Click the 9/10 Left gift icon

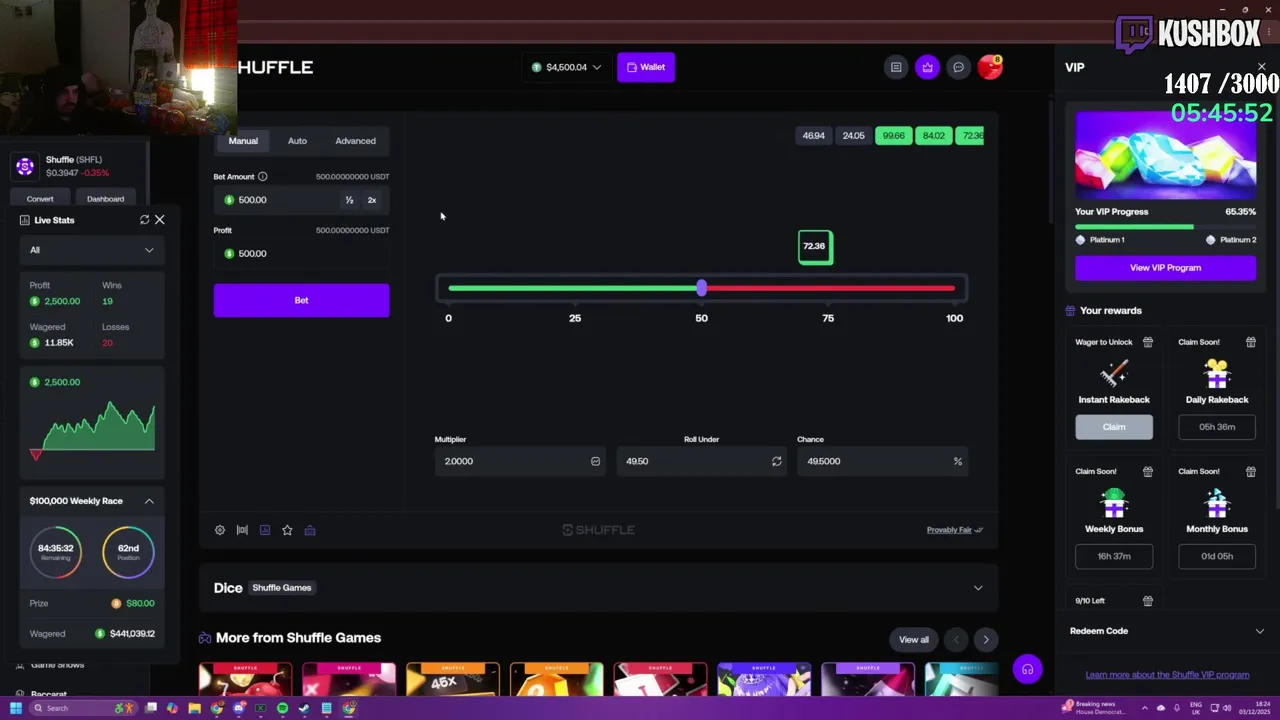click(x=1148, y=601)
